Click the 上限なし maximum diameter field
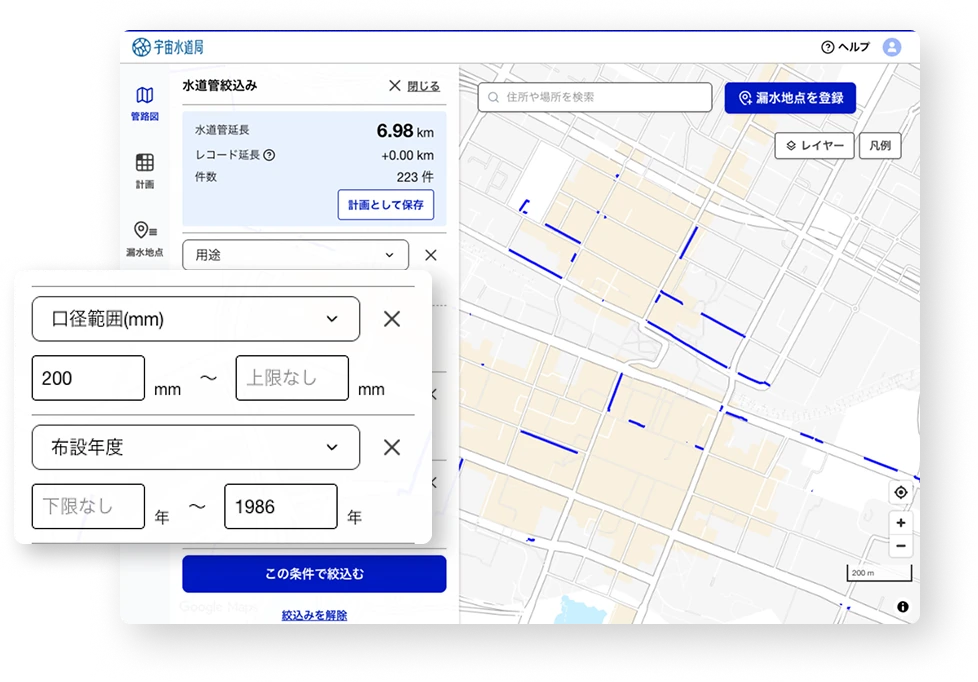 (x=292, y=378)
